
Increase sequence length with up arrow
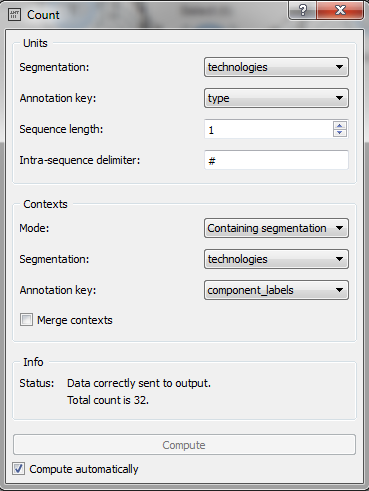point(340,126)
